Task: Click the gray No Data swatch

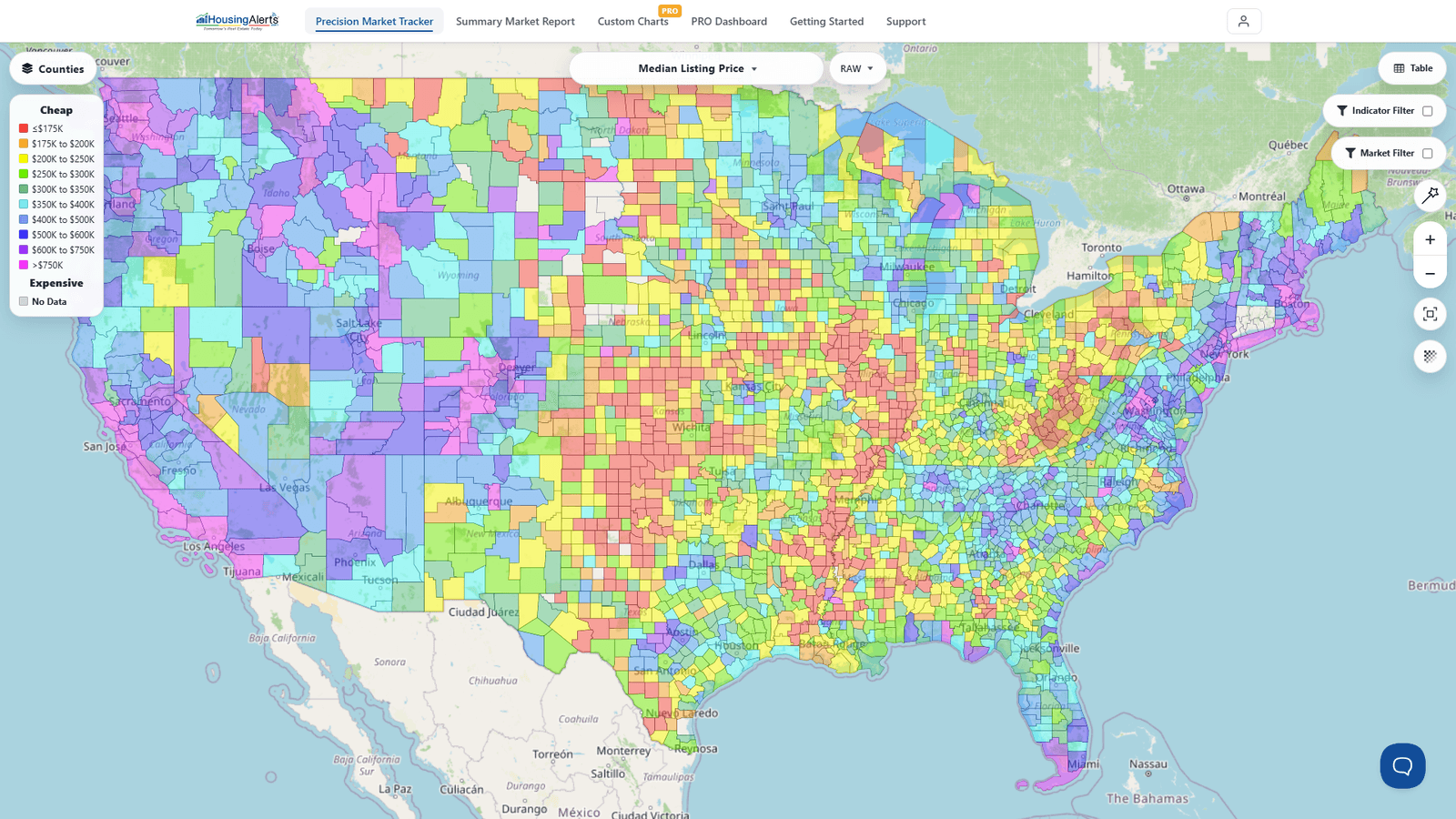Action: (x=24, y=301)
